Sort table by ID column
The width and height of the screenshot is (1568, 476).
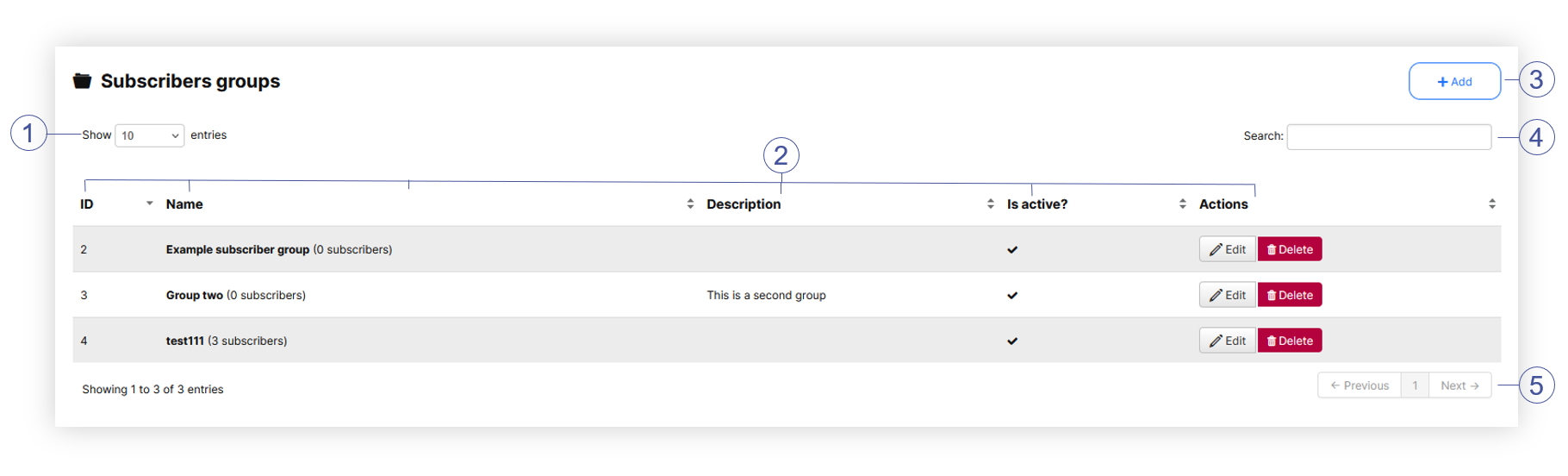pos(149,204)
